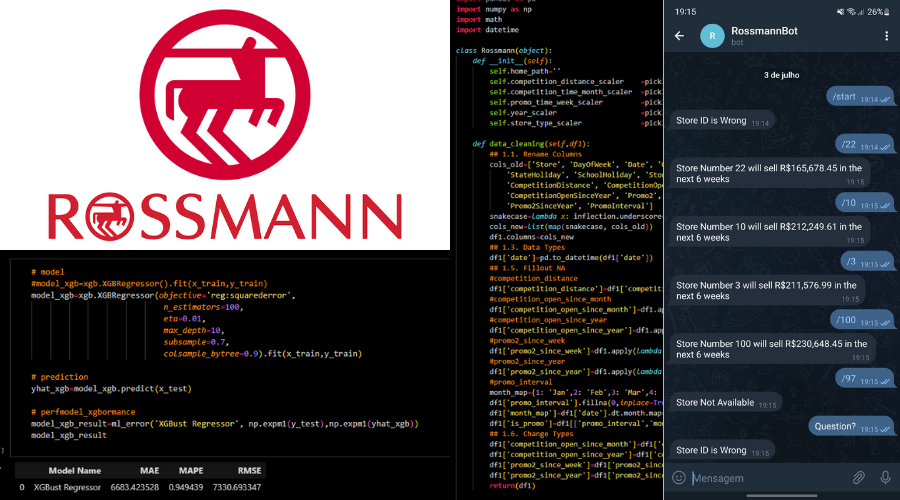
Task: Click the Mensagem text input field
Action: [765, 478]
